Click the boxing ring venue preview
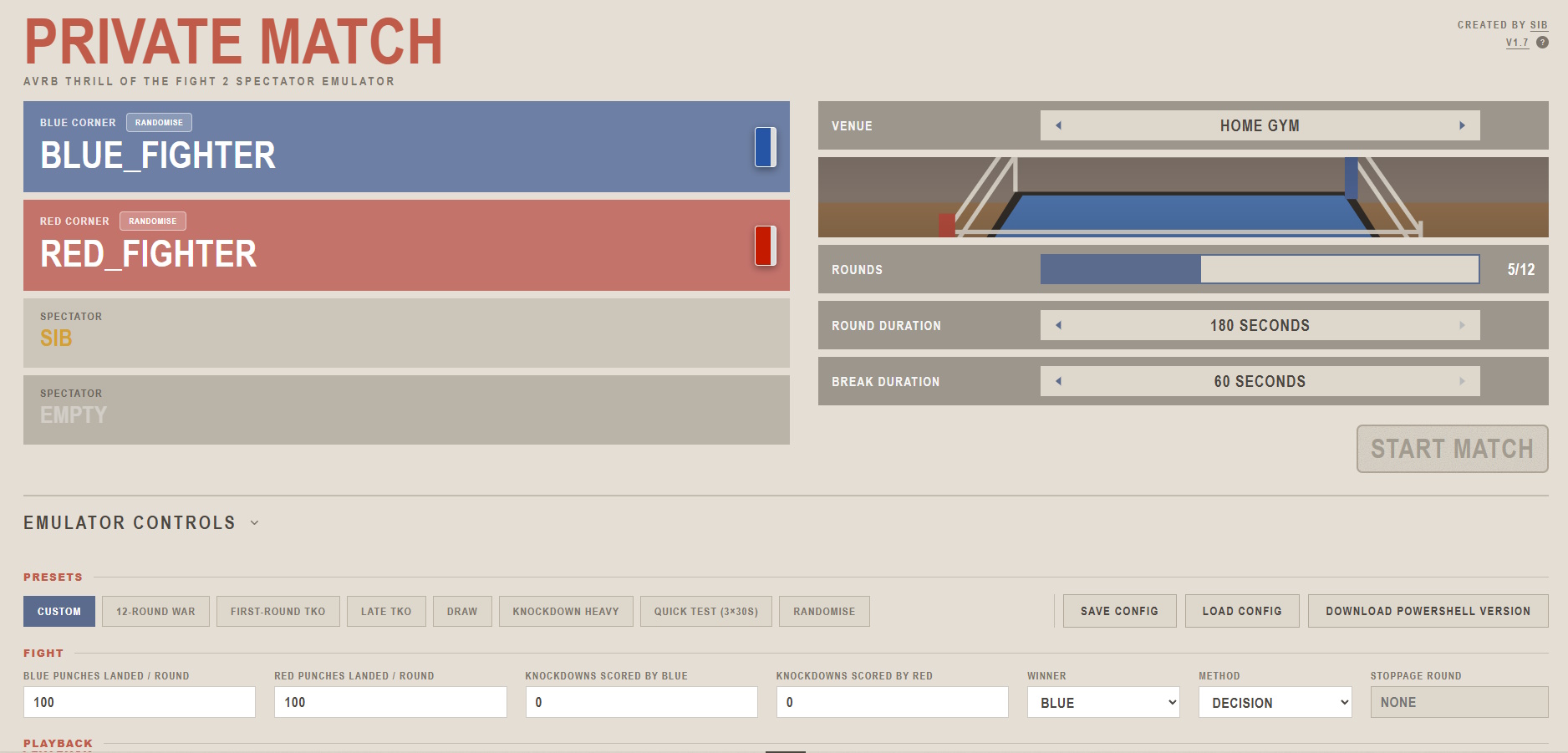Viewport: 1568px width, 753px height. pyautogui.click(x=1184, y=197)
